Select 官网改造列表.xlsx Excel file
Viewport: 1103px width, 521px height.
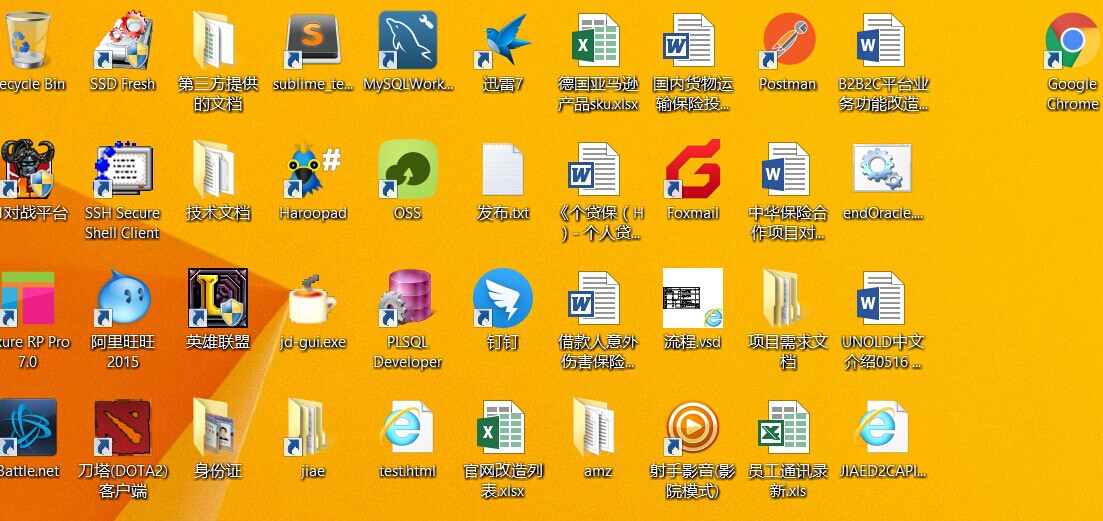point(502,427)
